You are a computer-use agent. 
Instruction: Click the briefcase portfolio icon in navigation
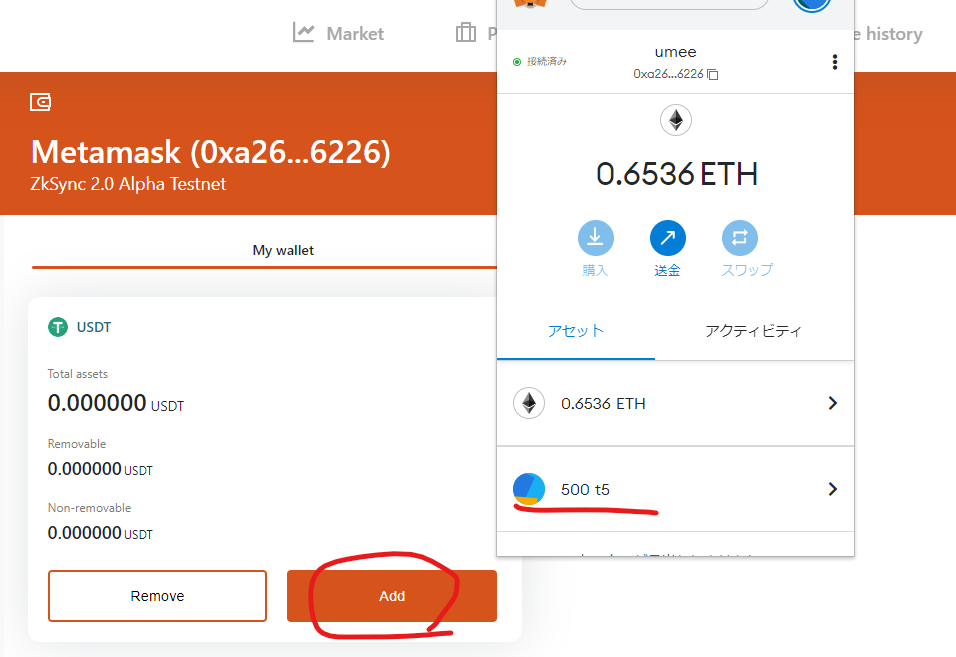coord(466,32)
